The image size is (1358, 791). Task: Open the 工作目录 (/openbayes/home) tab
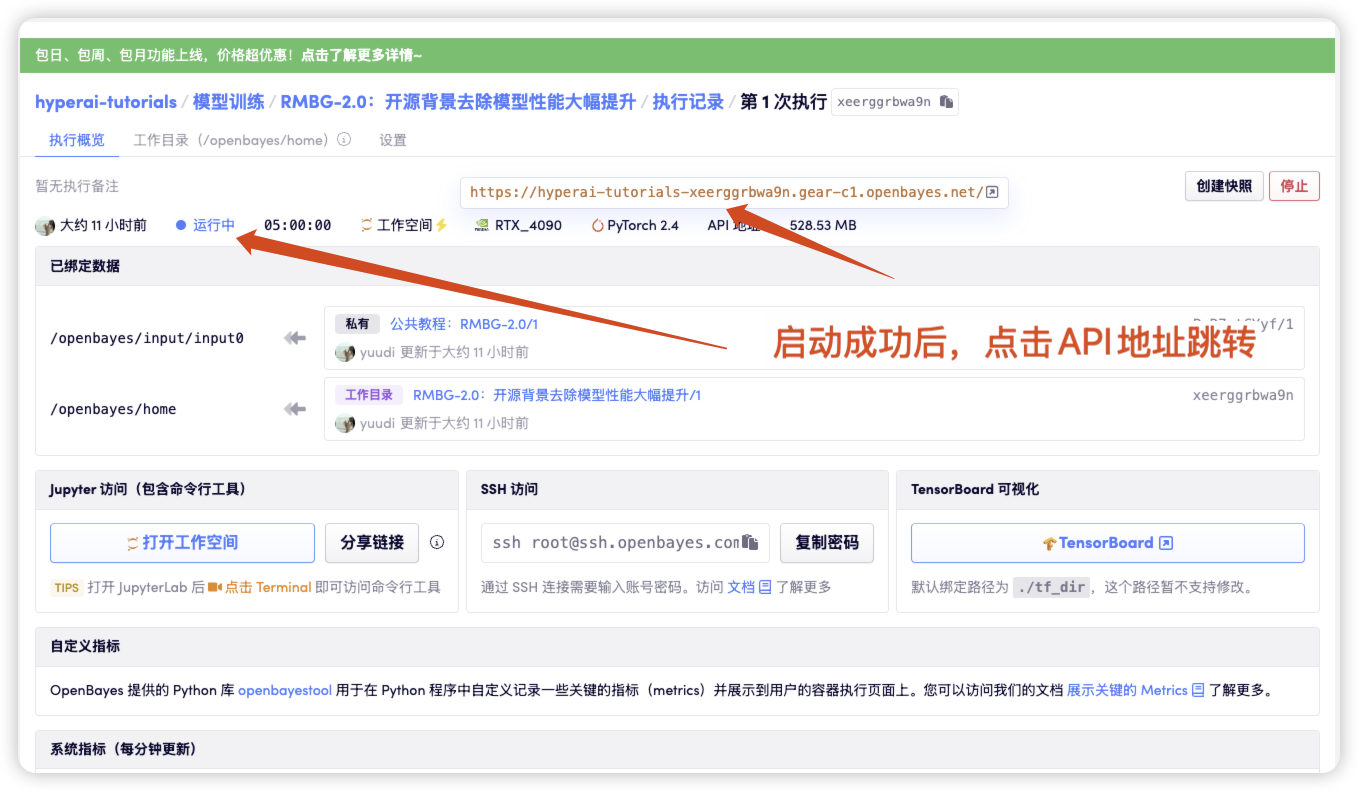coord(231,140)
